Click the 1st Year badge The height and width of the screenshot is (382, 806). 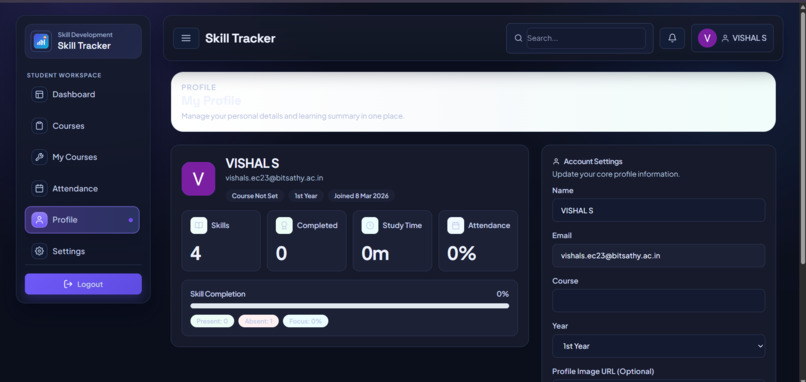click(x=306, y=196)
